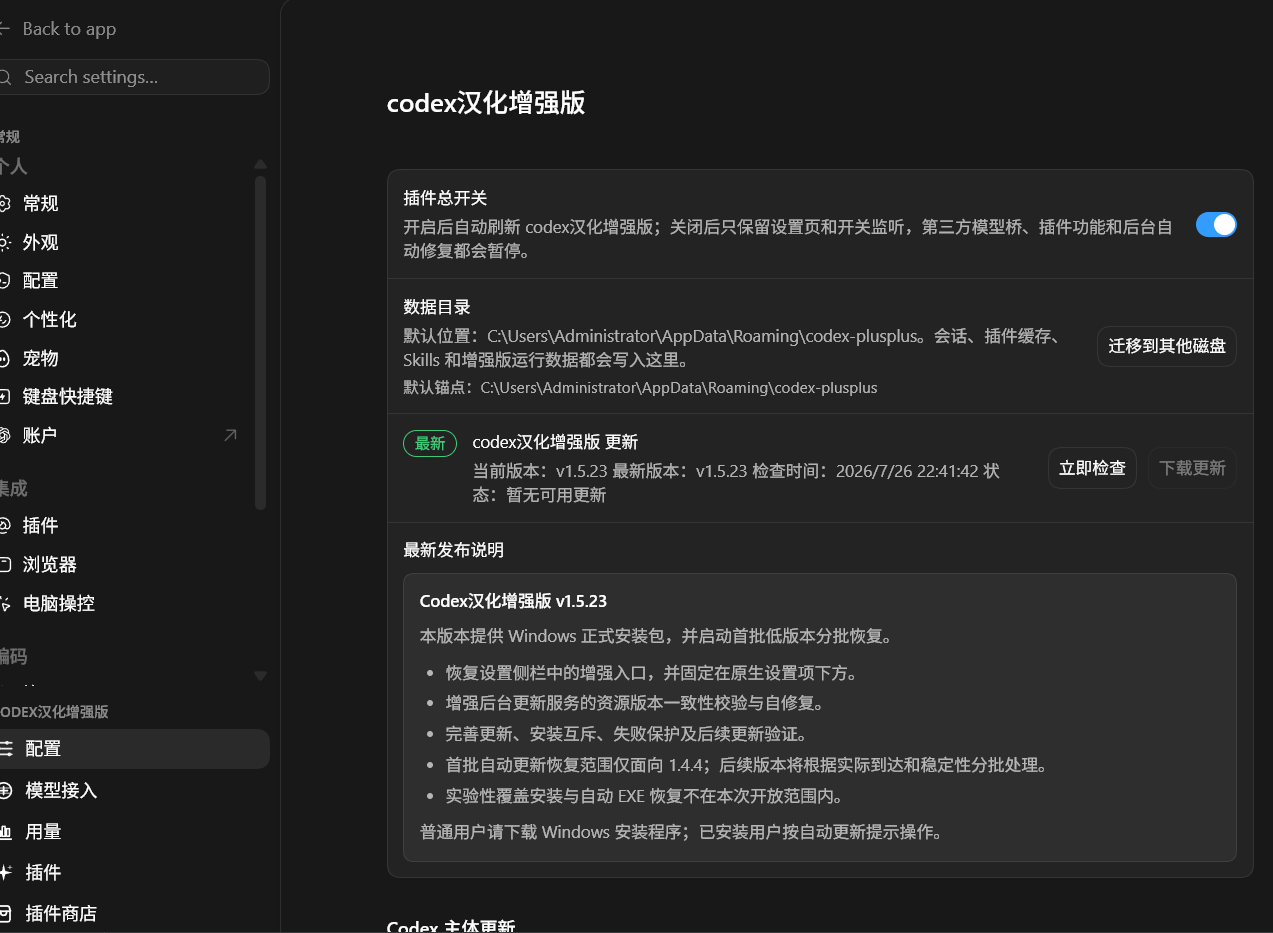Image resolution: width=1273 pixels, height=933 pixels.
Task: Click the gear icon beside 常规
Action: click(x=5, y=204)
